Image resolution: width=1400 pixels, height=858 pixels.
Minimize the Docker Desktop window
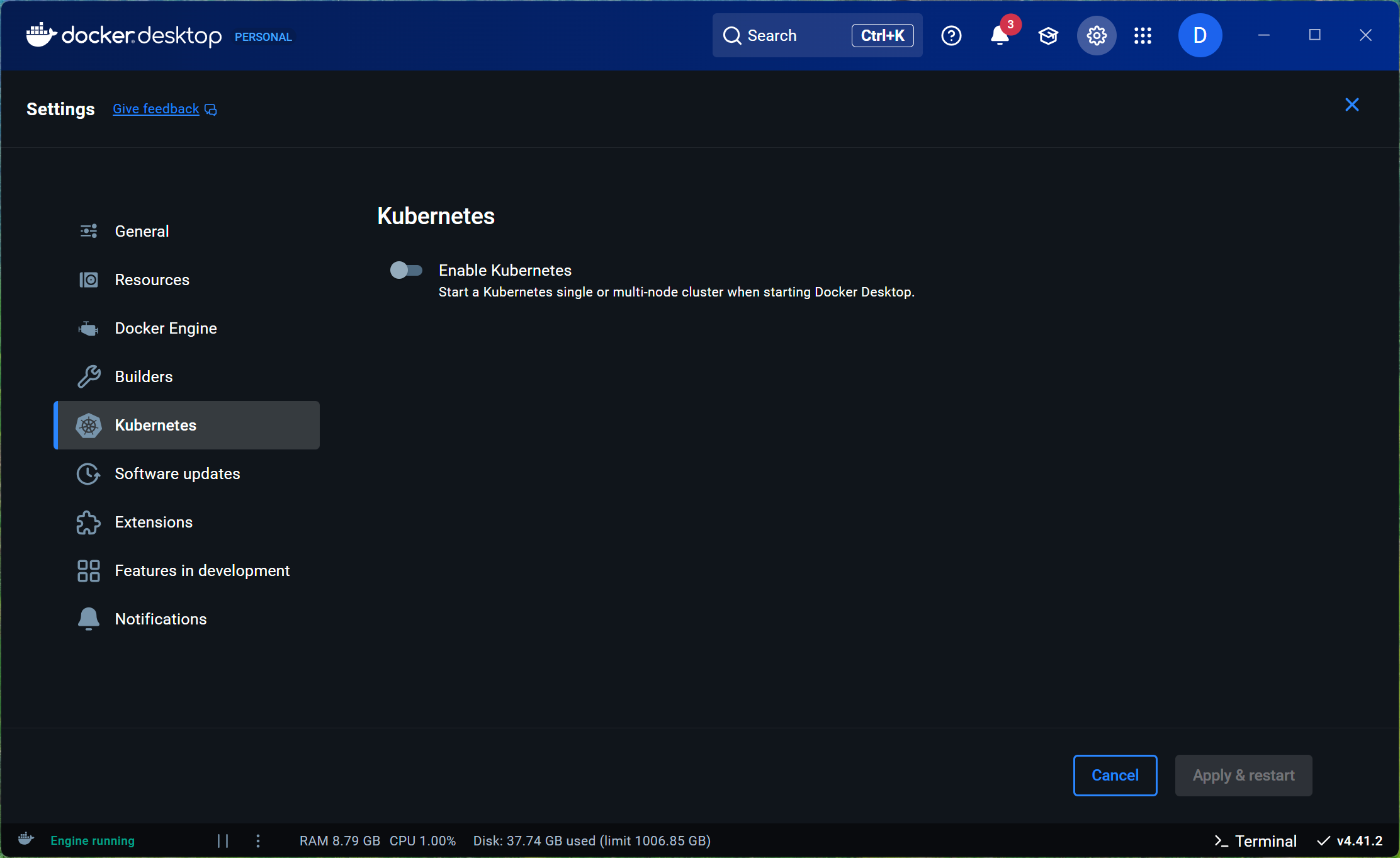coord(1263,35)
